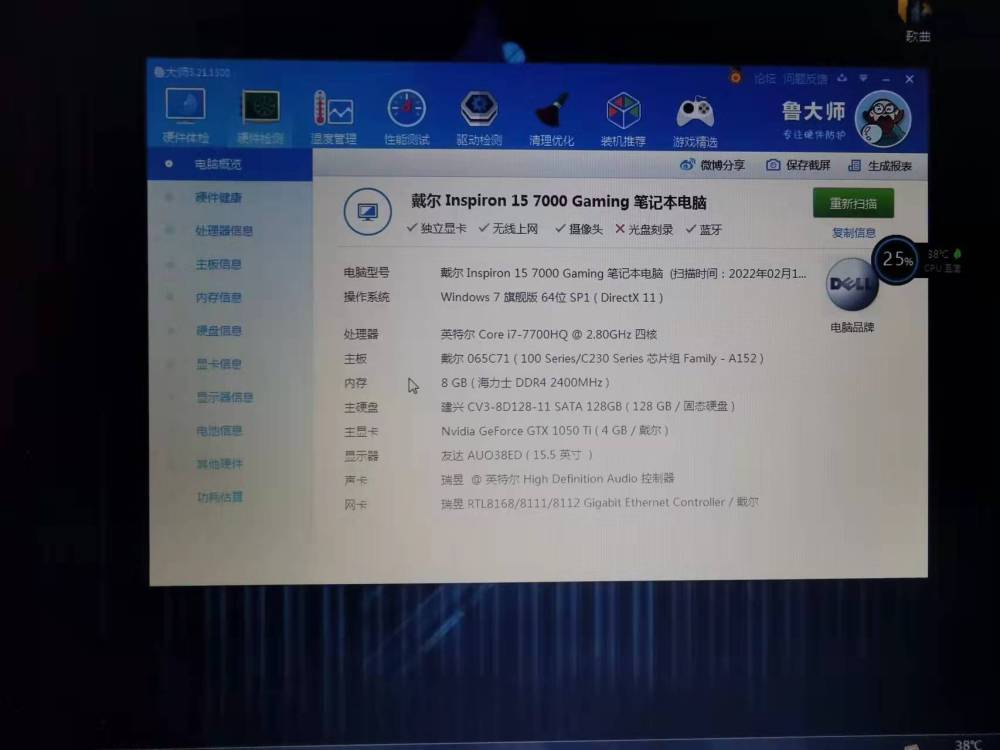Open the title bar main menu dropdown arrow
Viewport: 1000px width, 750px height.
tap(864, 78)
